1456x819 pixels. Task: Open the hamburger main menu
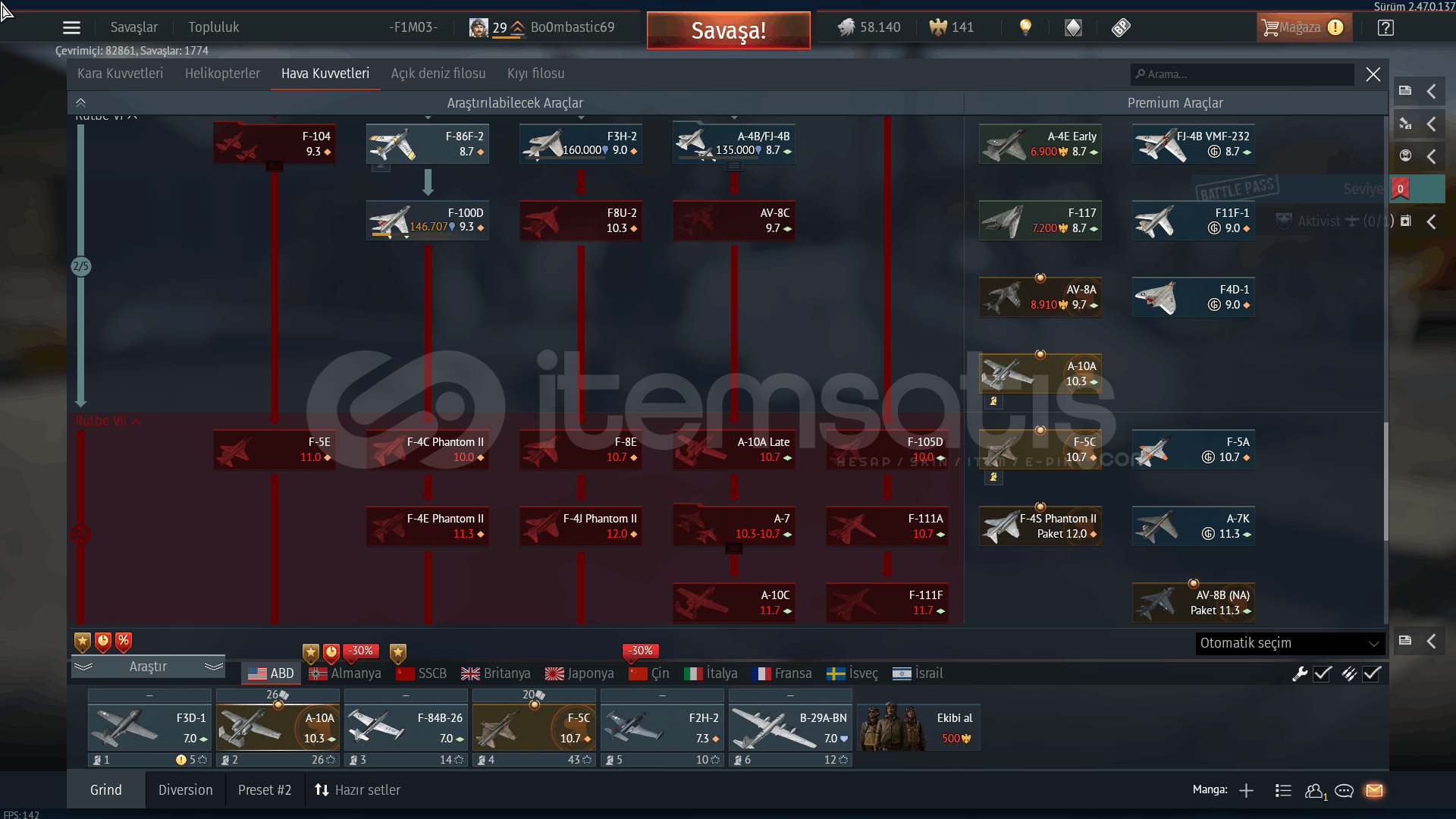[x=71, y=28]
